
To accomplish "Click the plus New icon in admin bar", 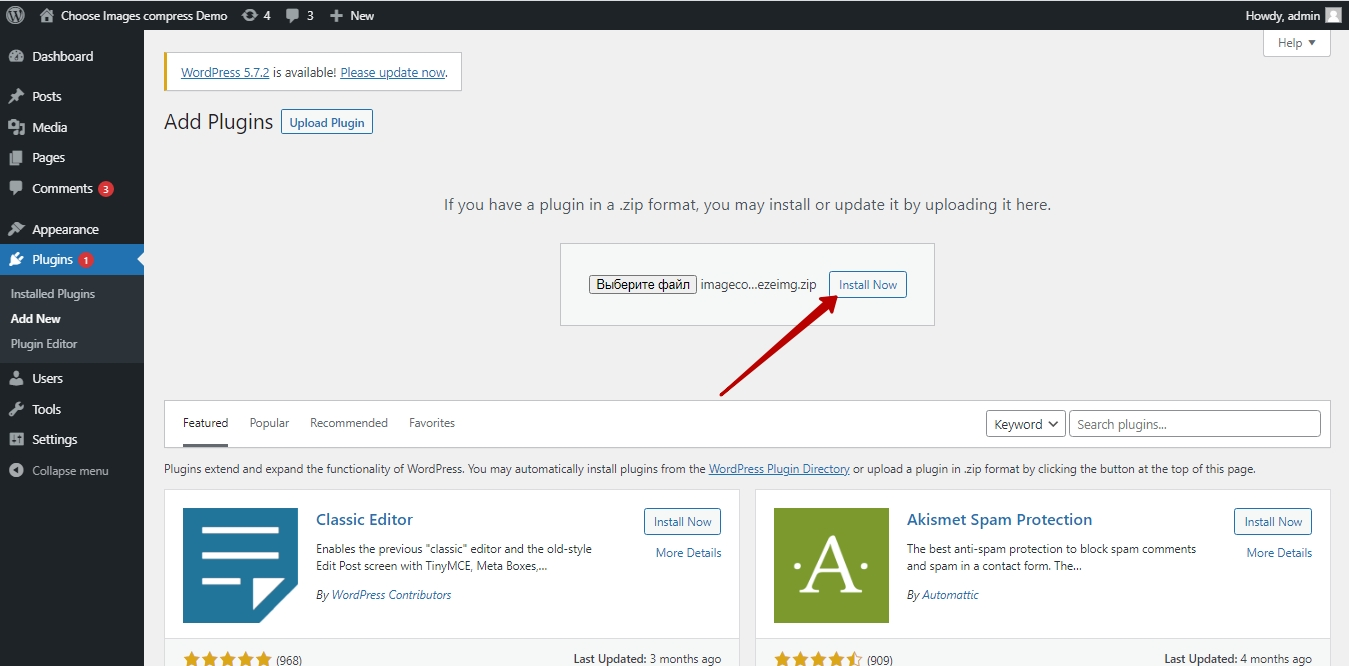I will (x=336, y=16).
